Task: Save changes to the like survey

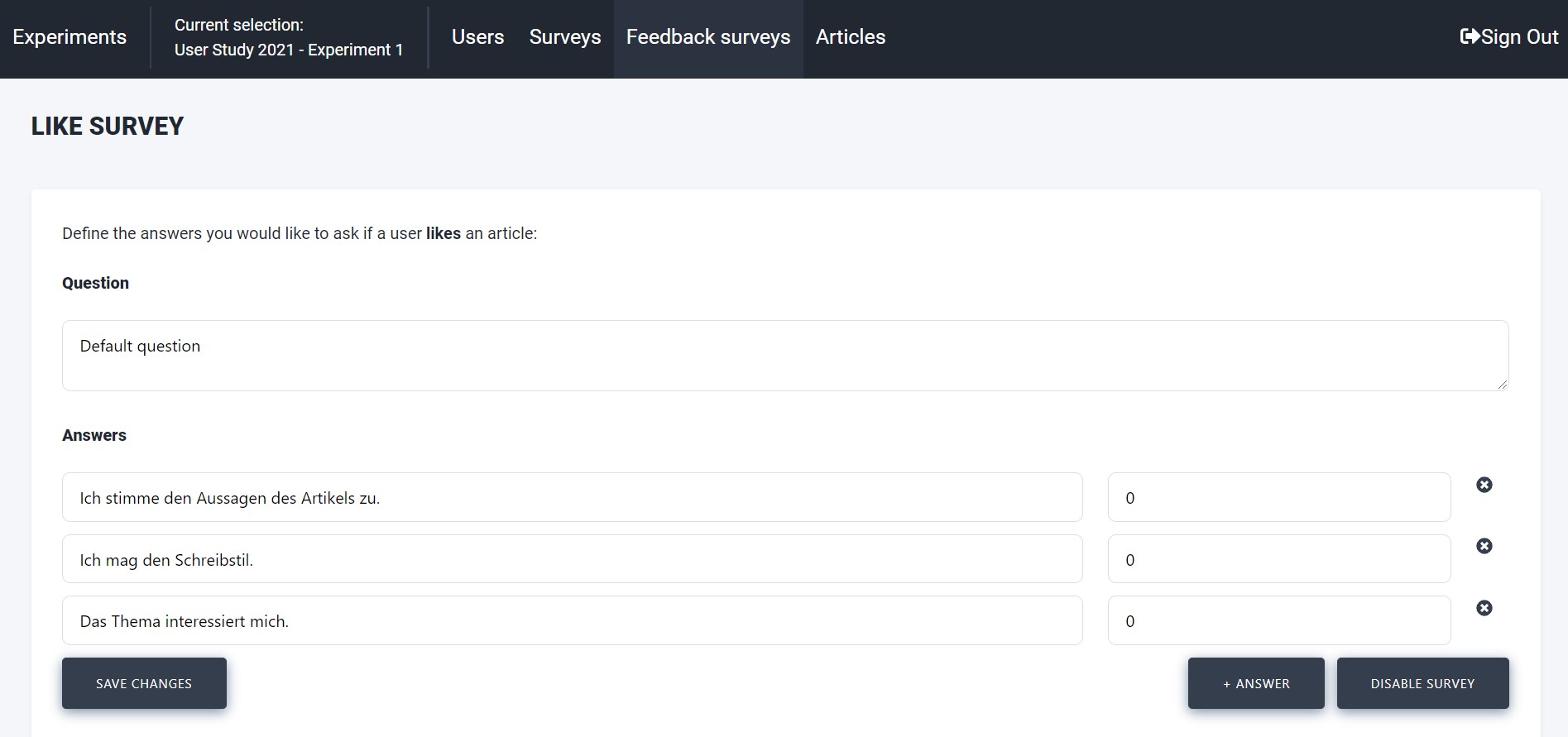Action: (144, 683)
